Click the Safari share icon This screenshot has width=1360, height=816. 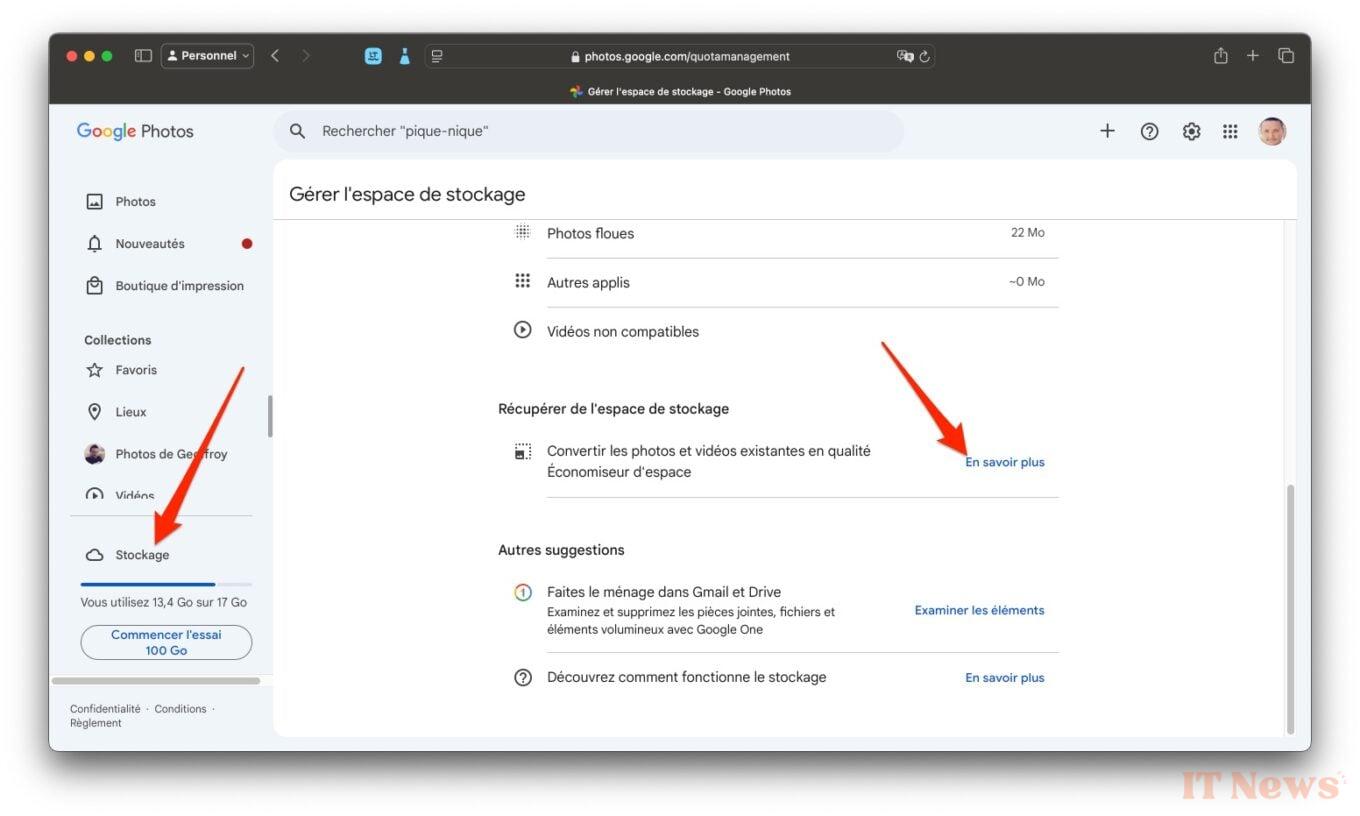(1220, 56)
